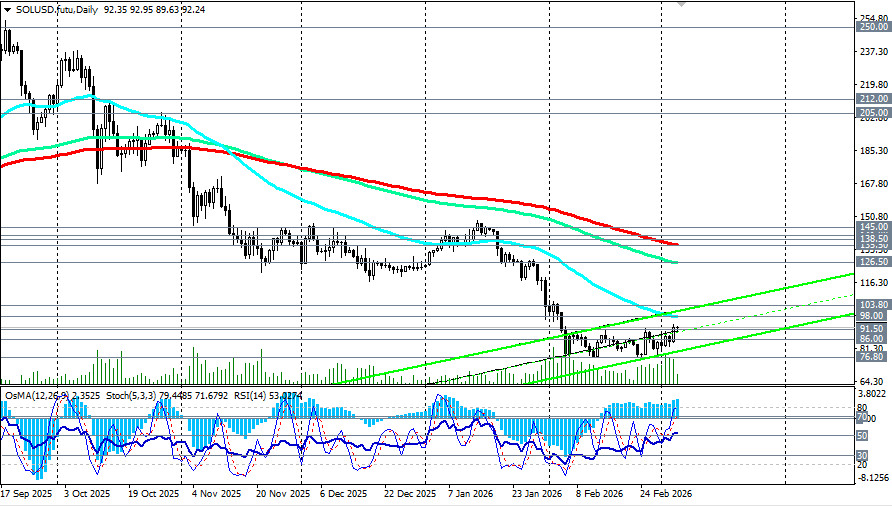The width and height of the screenshot is (892, 507).
Task: Click the 103.80 price level label
Action: coord(873,305)
